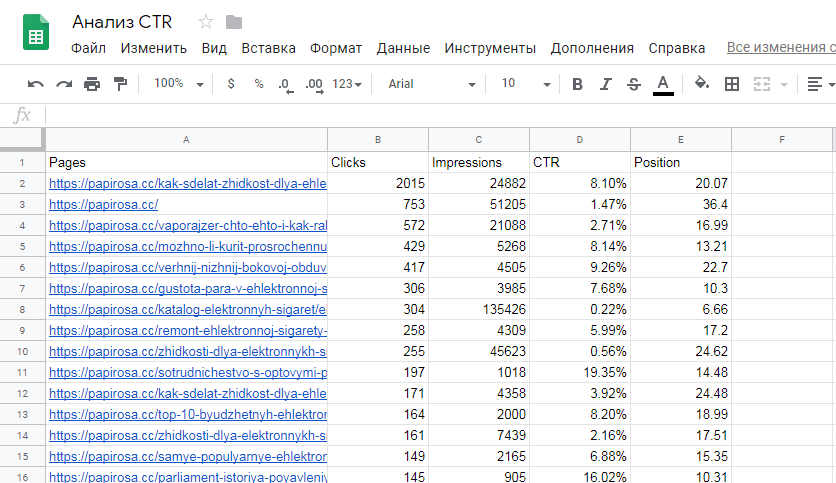Click the Google Sheets home icon
Viewport: 836px width, 483px height.
[36, 33]
